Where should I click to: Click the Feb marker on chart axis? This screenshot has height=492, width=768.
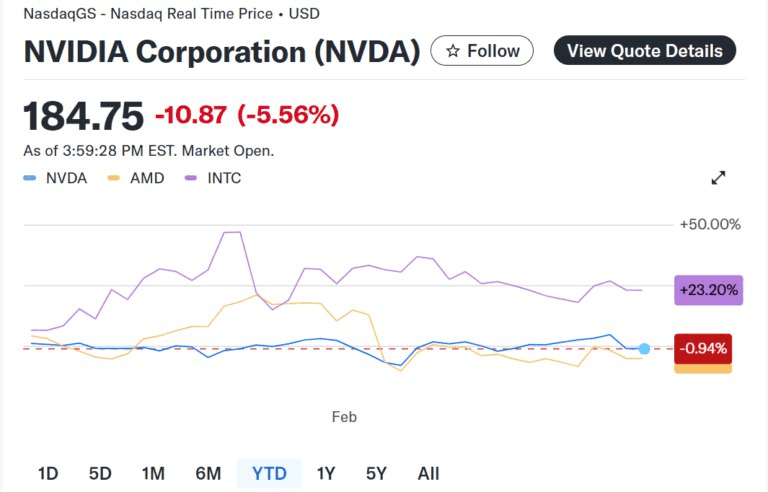(344, 417)
